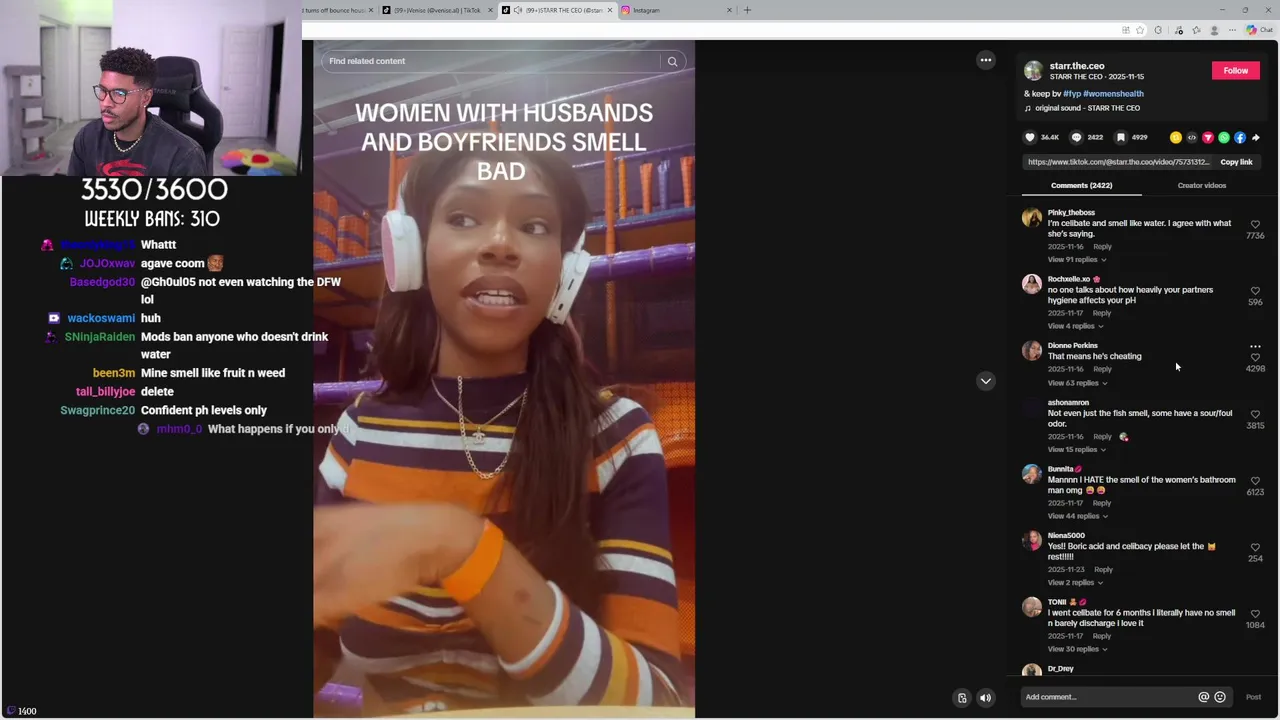Expand View 30 replies under TONII
The image size is (1280, 720).
click(1077, 649)
